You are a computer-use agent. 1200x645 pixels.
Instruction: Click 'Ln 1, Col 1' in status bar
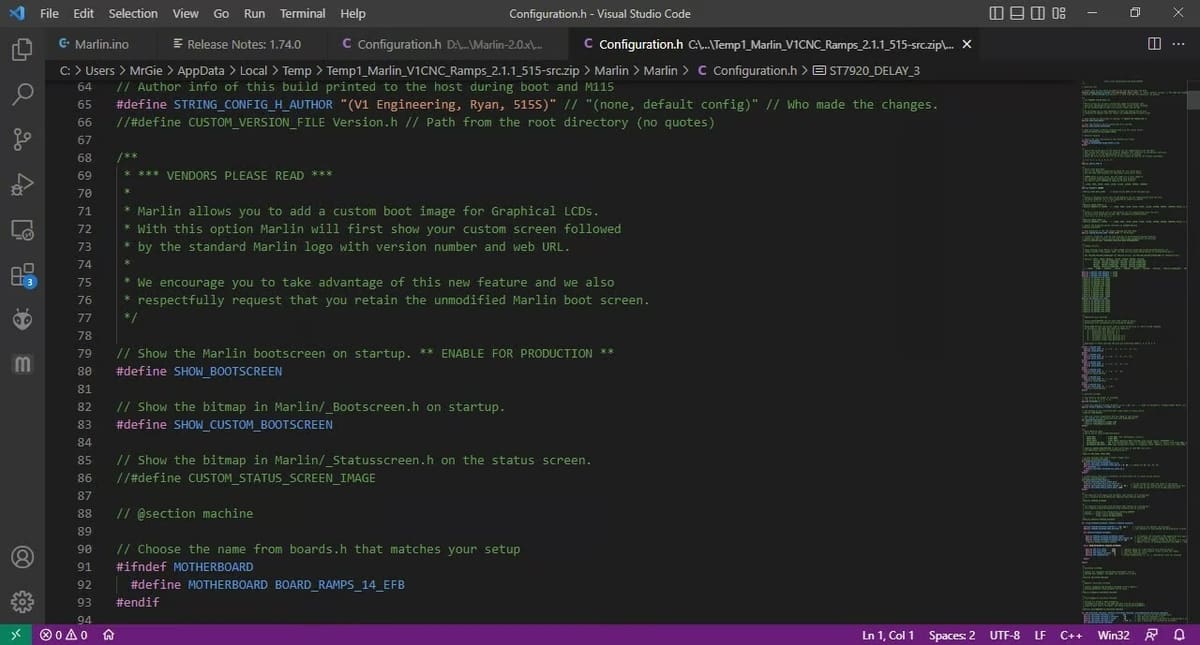coord(888,635)
